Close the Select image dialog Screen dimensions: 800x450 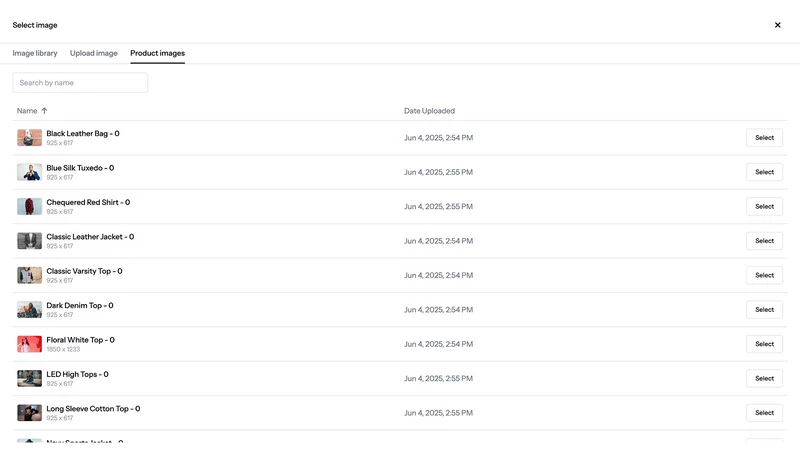pyautogui.click(x=777, y=25)
